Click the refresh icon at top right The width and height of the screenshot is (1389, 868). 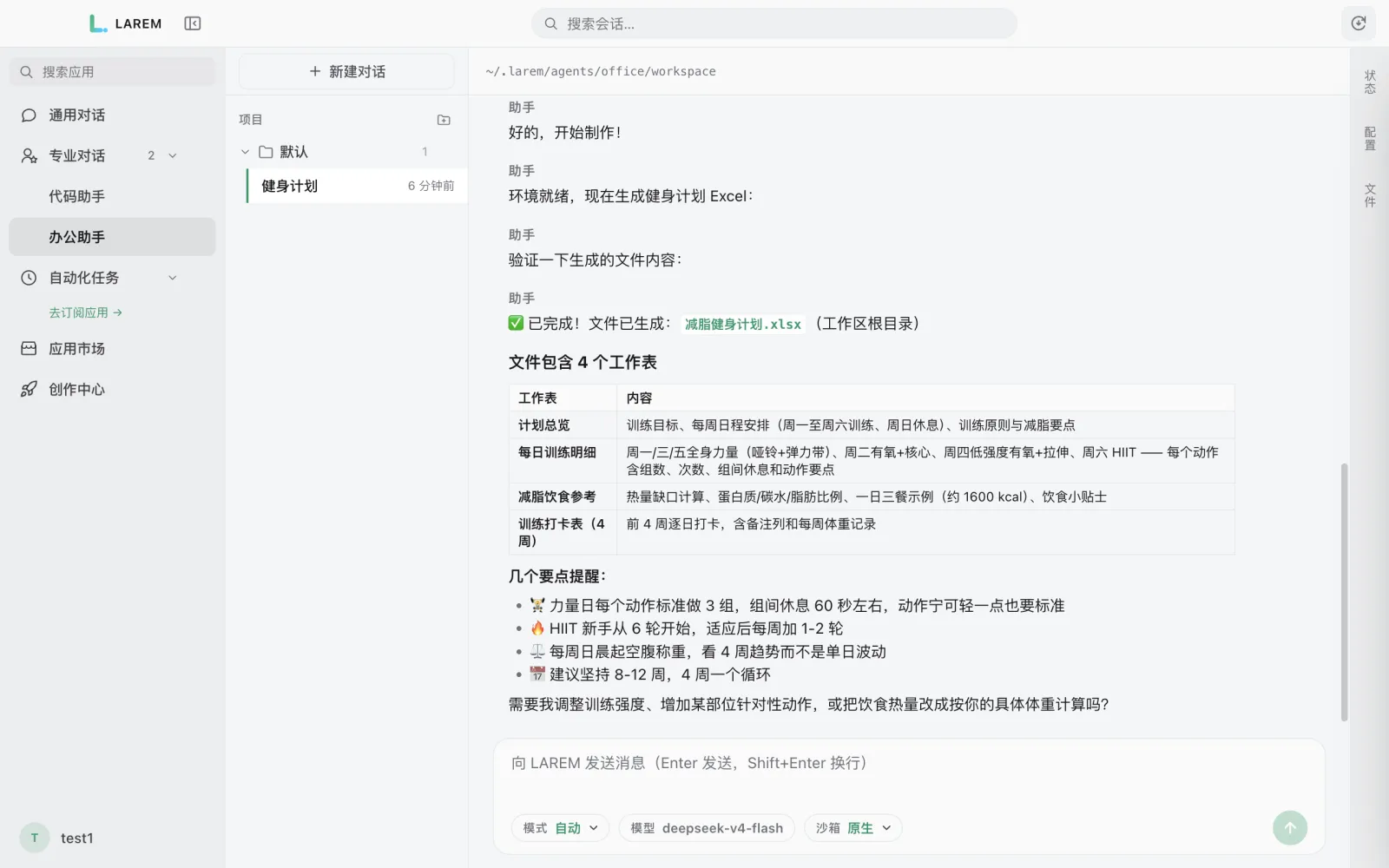(x=1359, y=23)
